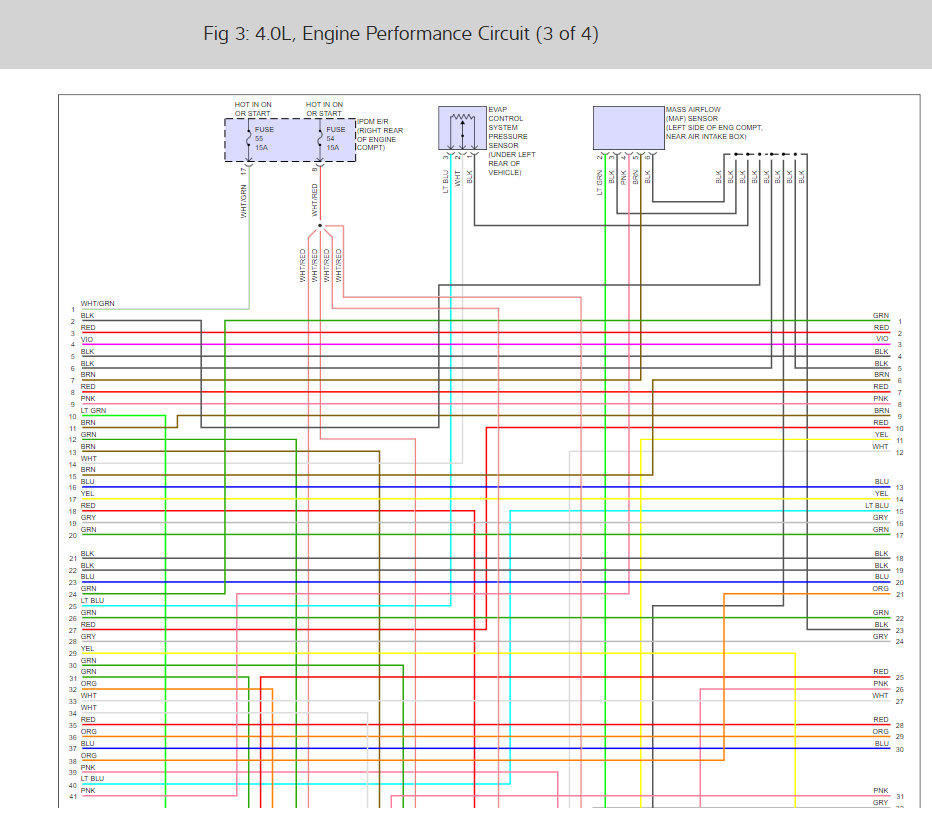932x822 pixels.
Task: Click the 'HOT IN ON OR START' text above fuse 55
Action: (253, 109)
